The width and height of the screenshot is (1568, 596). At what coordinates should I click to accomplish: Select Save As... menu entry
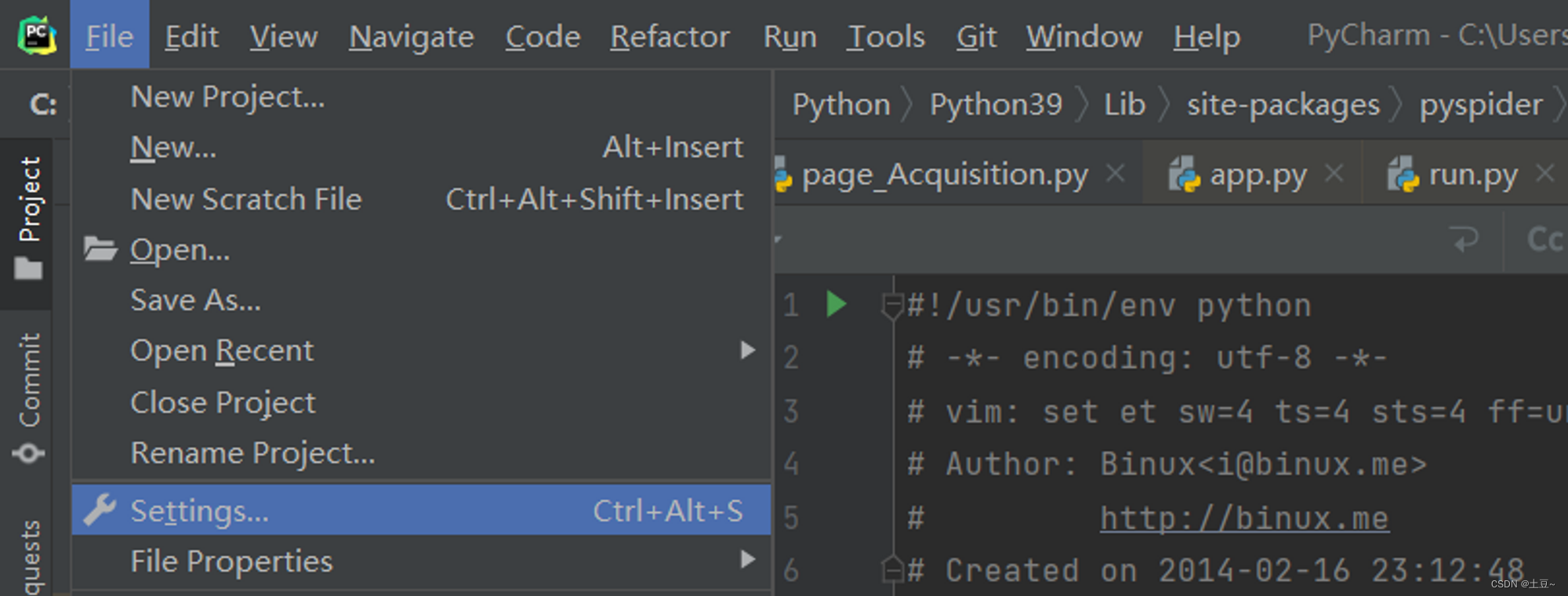pos(422,300)
